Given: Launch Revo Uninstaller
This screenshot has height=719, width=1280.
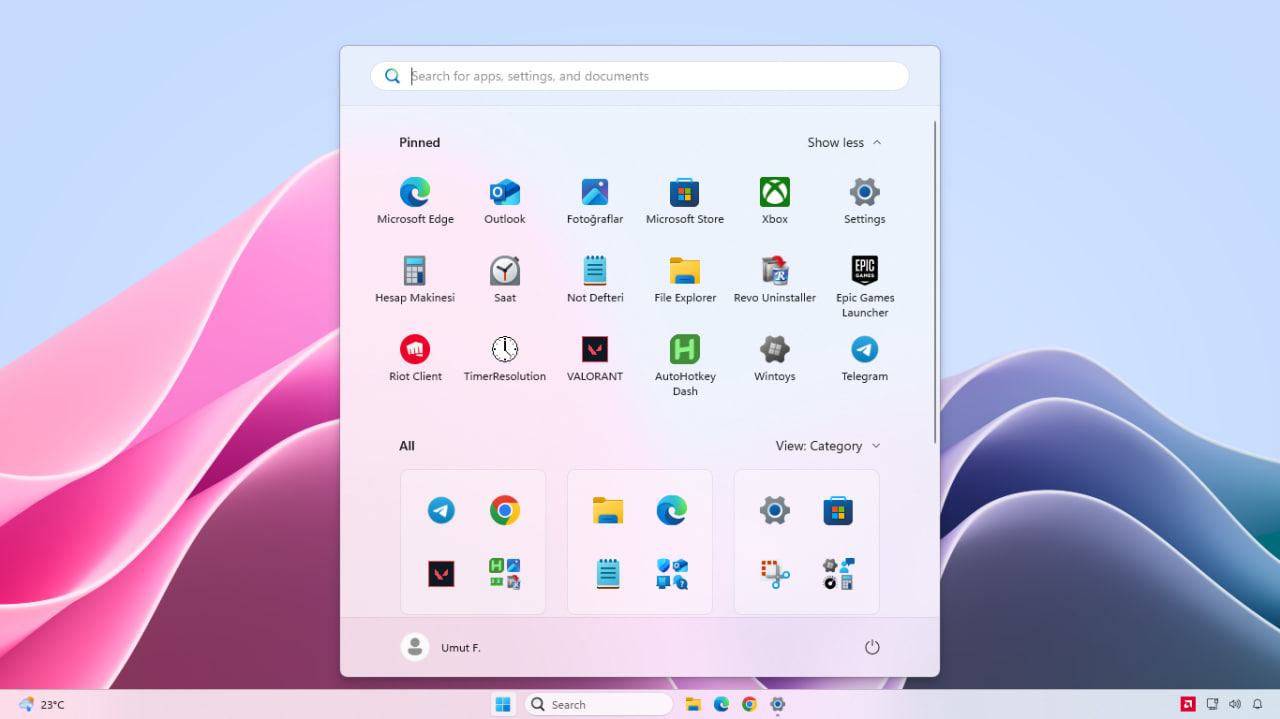Looking at the screenshot, I should tap(775, 280).
